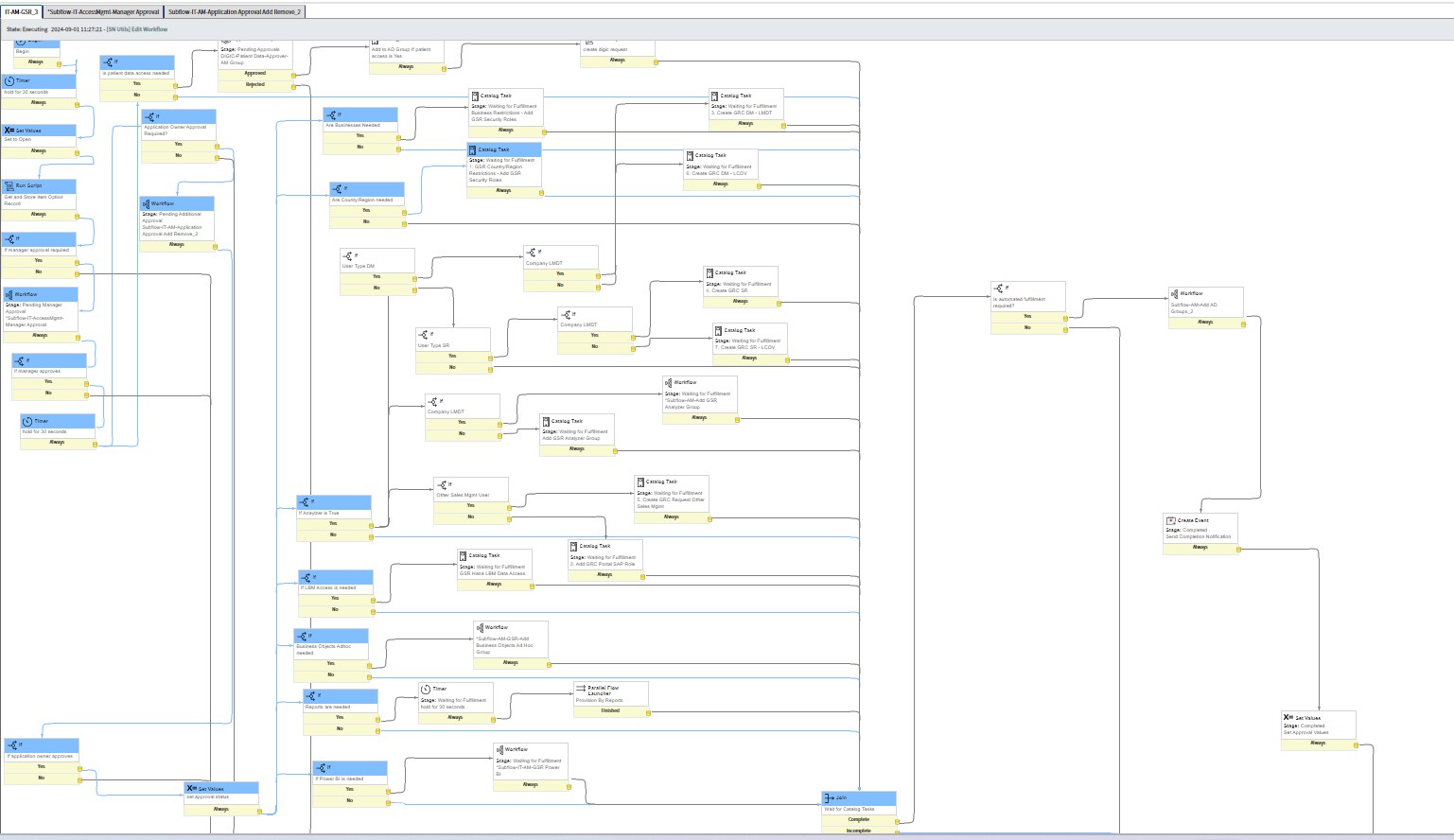Click the Parallel Flow Launcher icon on "Provision By Reports"
Viewport: 1454px width, 840px height.
coord(580,689)
